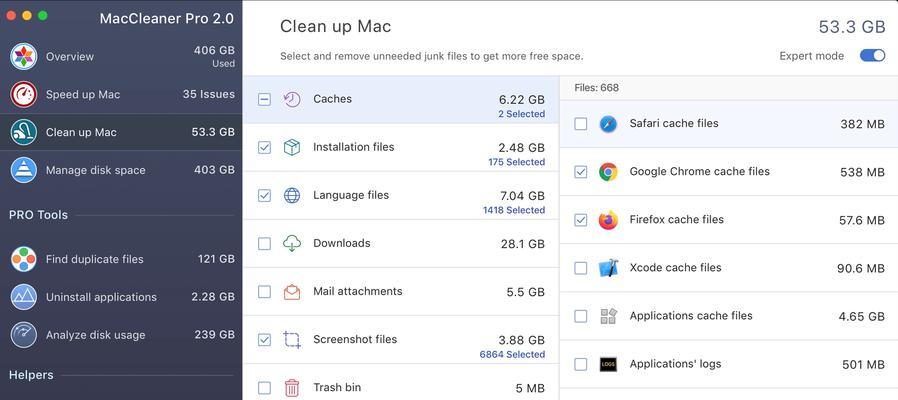Open the Overview flower icon
This screenshot has height=400, width=898.
(x=23, y=56)
